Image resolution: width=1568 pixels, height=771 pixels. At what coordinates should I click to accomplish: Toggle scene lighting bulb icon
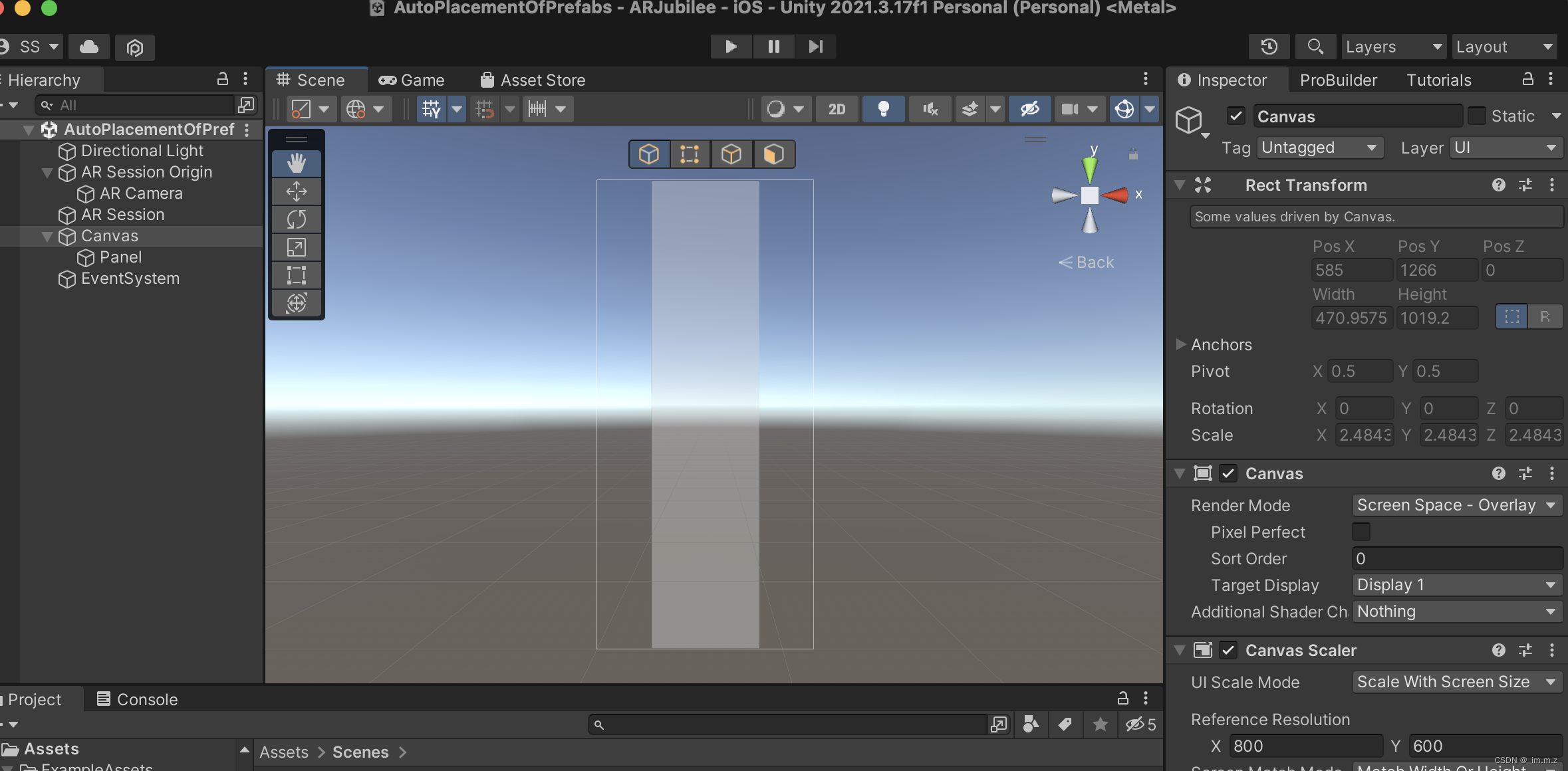tap(883, 108)
